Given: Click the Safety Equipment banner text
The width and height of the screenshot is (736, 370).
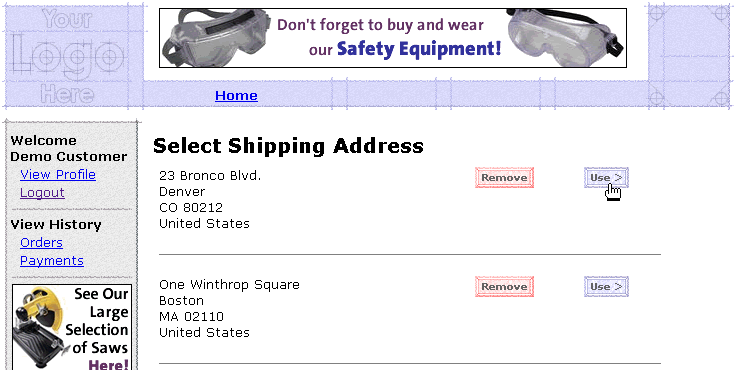Looking at the screenshot, I should 419,48.
